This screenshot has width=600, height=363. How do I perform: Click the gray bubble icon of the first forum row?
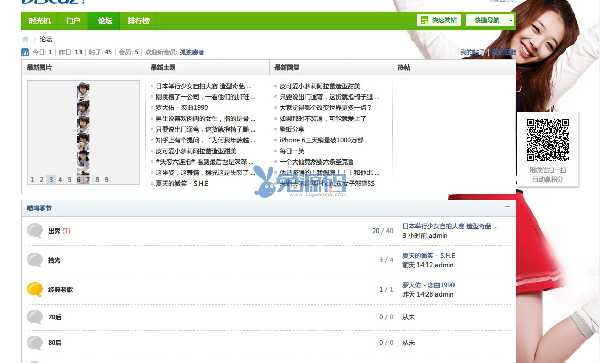tap(34, 231)
